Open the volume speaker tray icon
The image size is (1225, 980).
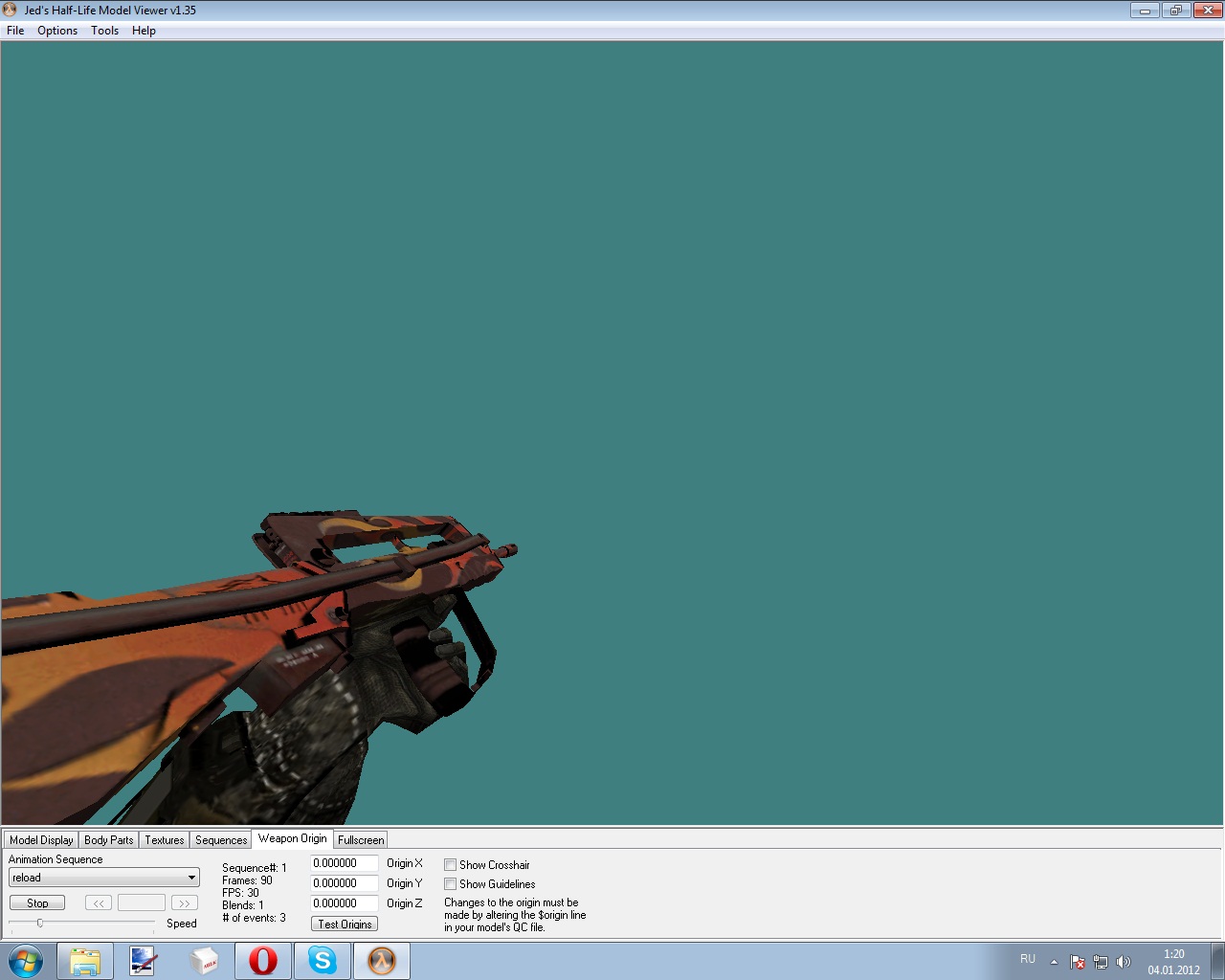1123,962
